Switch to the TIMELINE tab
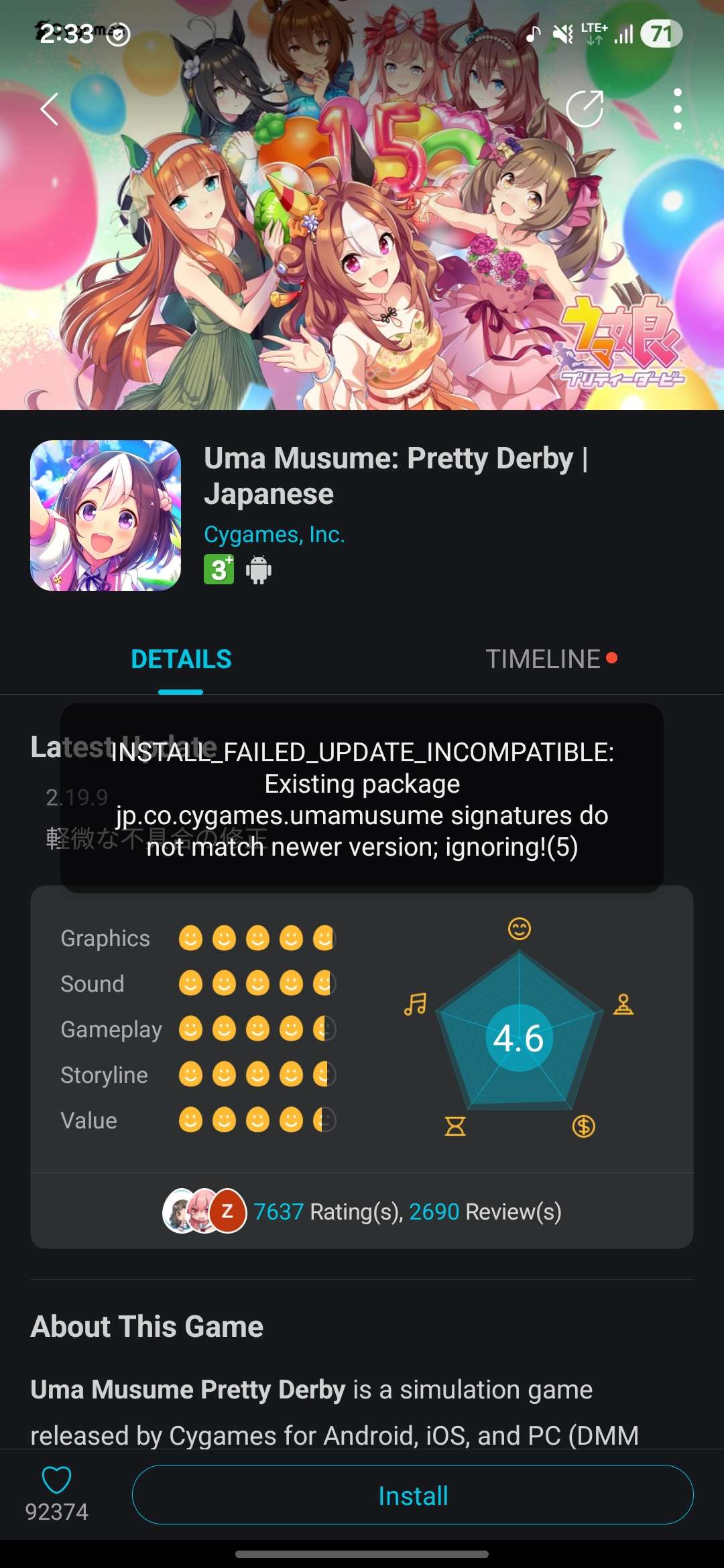 click(543, 659)
